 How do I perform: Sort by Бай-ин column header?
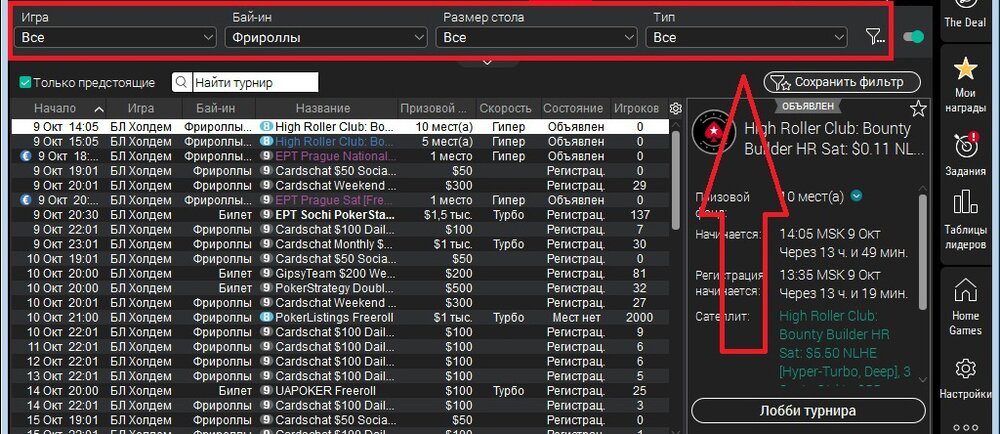(x=219, y=109)
